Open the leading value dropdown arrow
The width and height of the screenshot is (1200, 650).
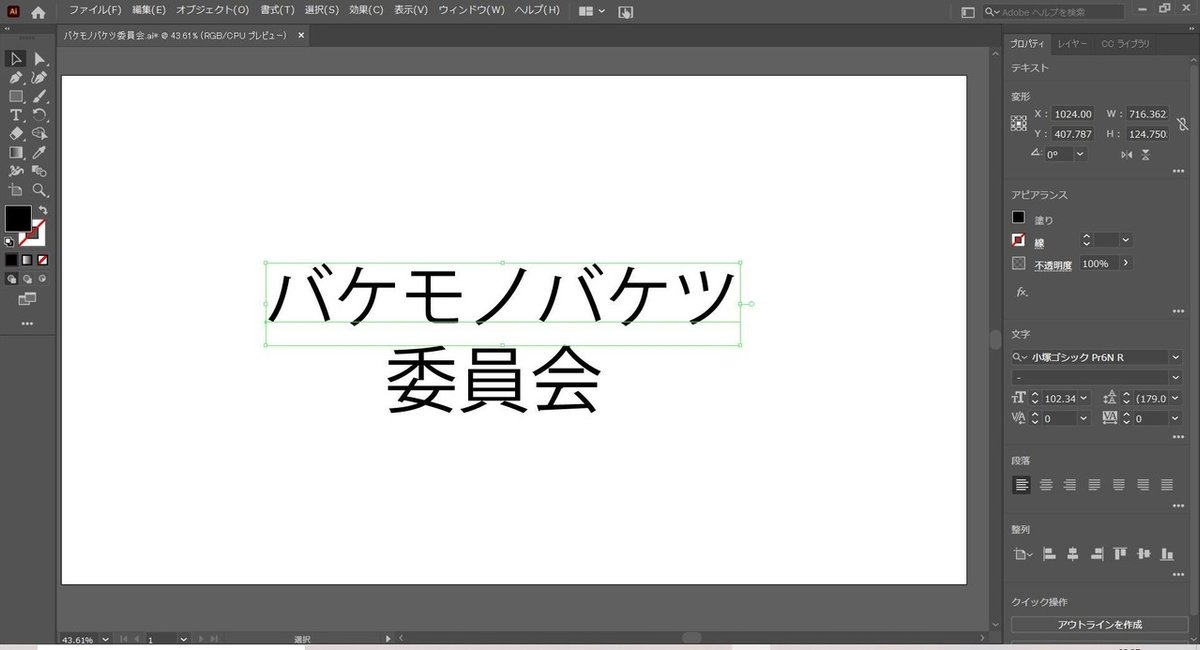[1174, 398]
